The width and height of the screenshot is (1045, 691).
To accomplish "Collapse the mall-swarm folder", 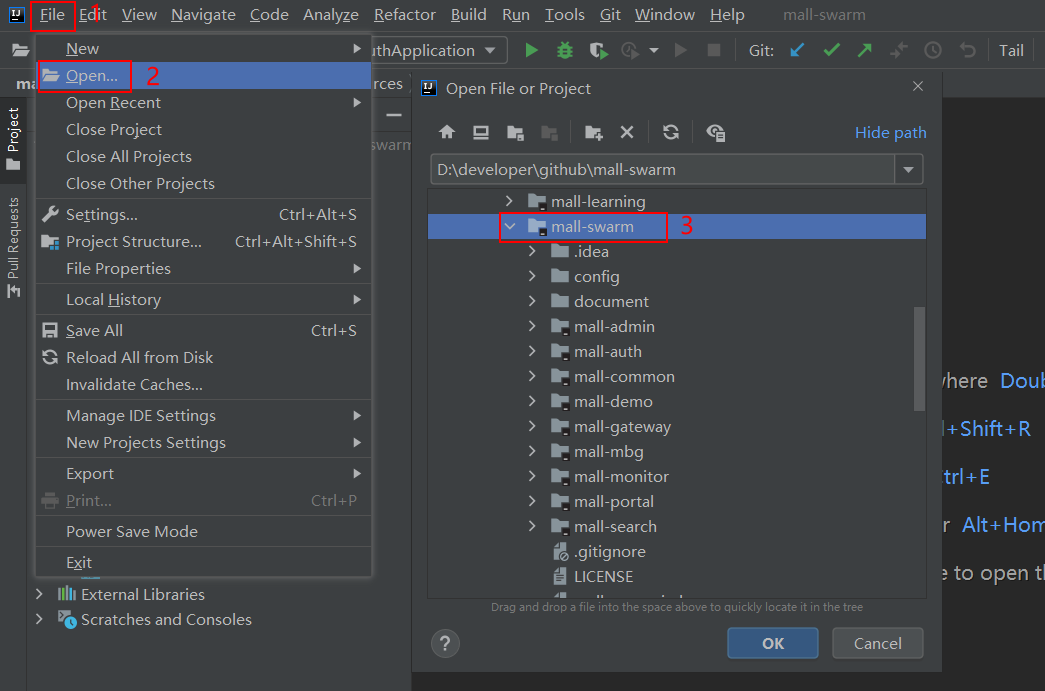I will point(510,227).
